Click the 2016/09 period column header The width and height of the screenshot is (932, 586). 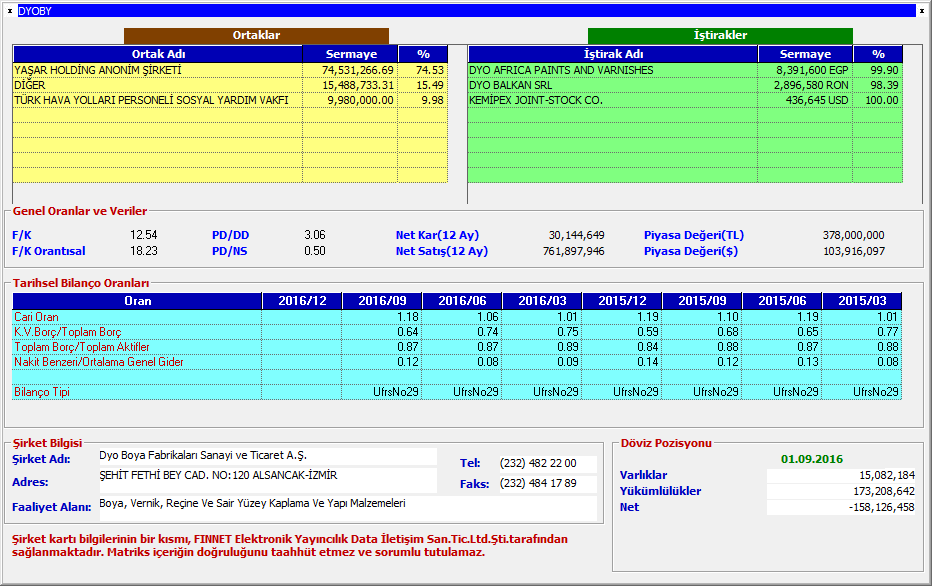tap(382, 301)
